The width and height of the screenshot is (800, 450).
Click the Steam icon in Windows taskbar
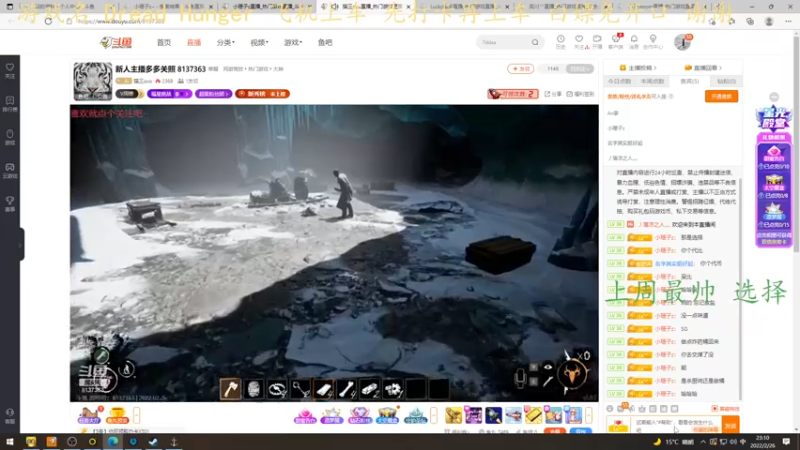[x=154, y=442]
